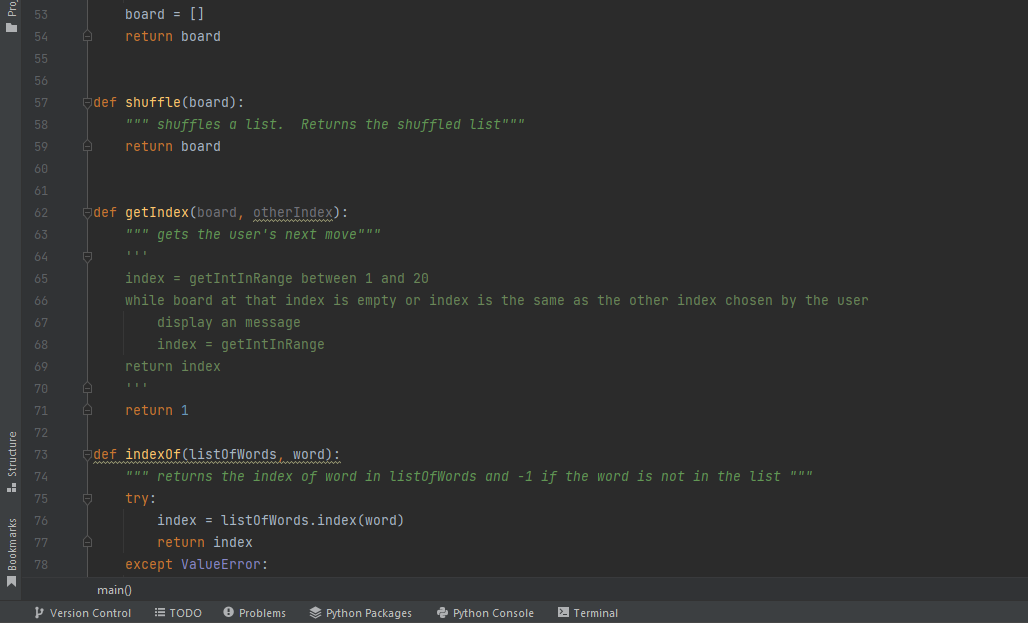Click the Version Control branch icon
1028x623 pixels.
(39, 613)
